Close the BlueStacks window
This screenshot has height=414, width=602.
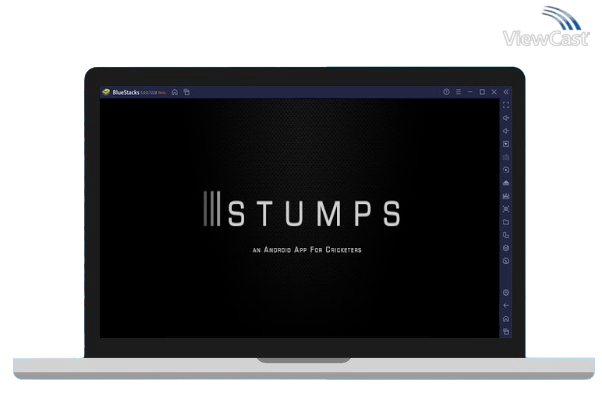(494, 92)
